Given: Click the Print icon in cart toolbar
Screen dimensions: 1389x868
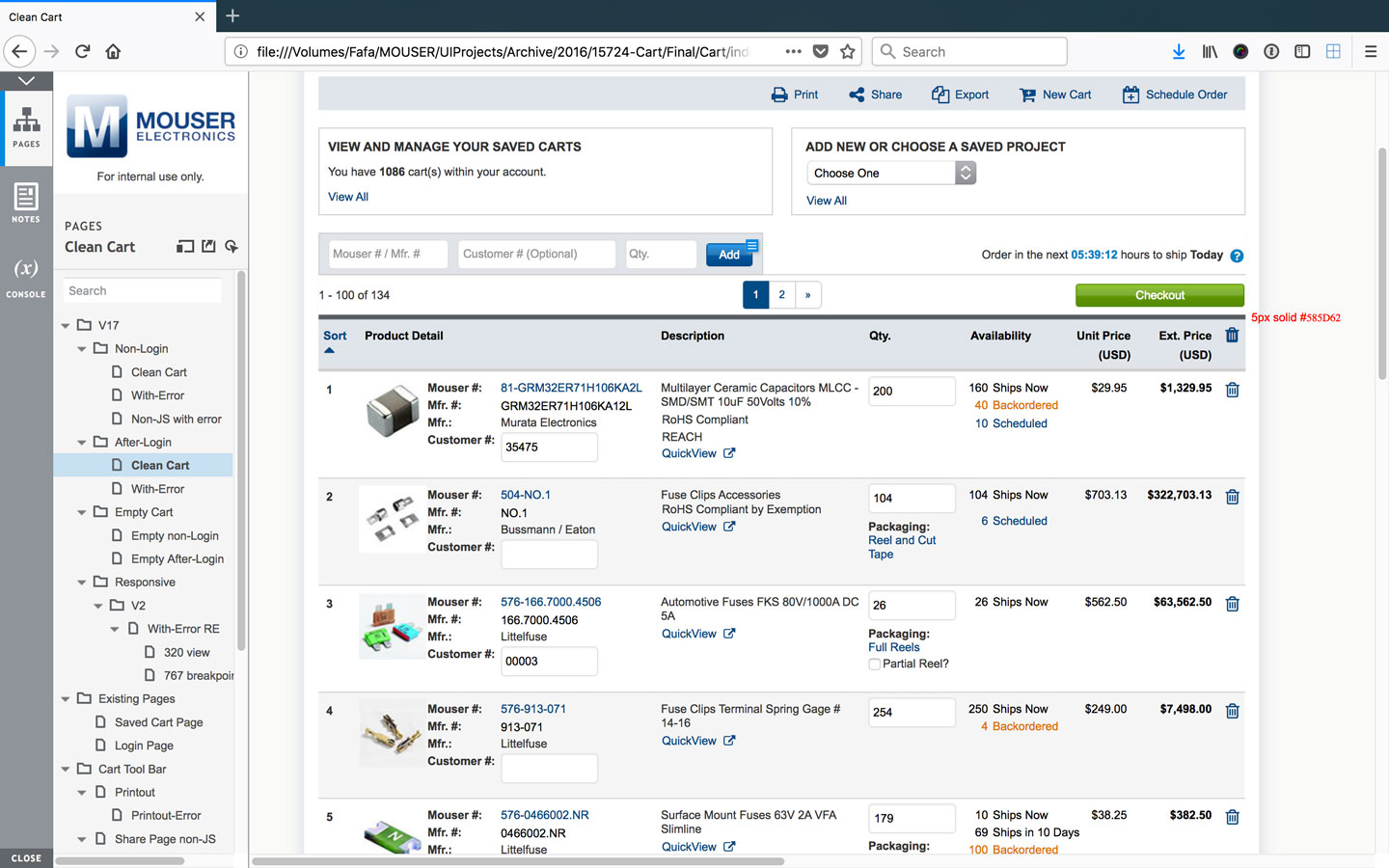Looking at the screenshot, I should tap(779, 95).
